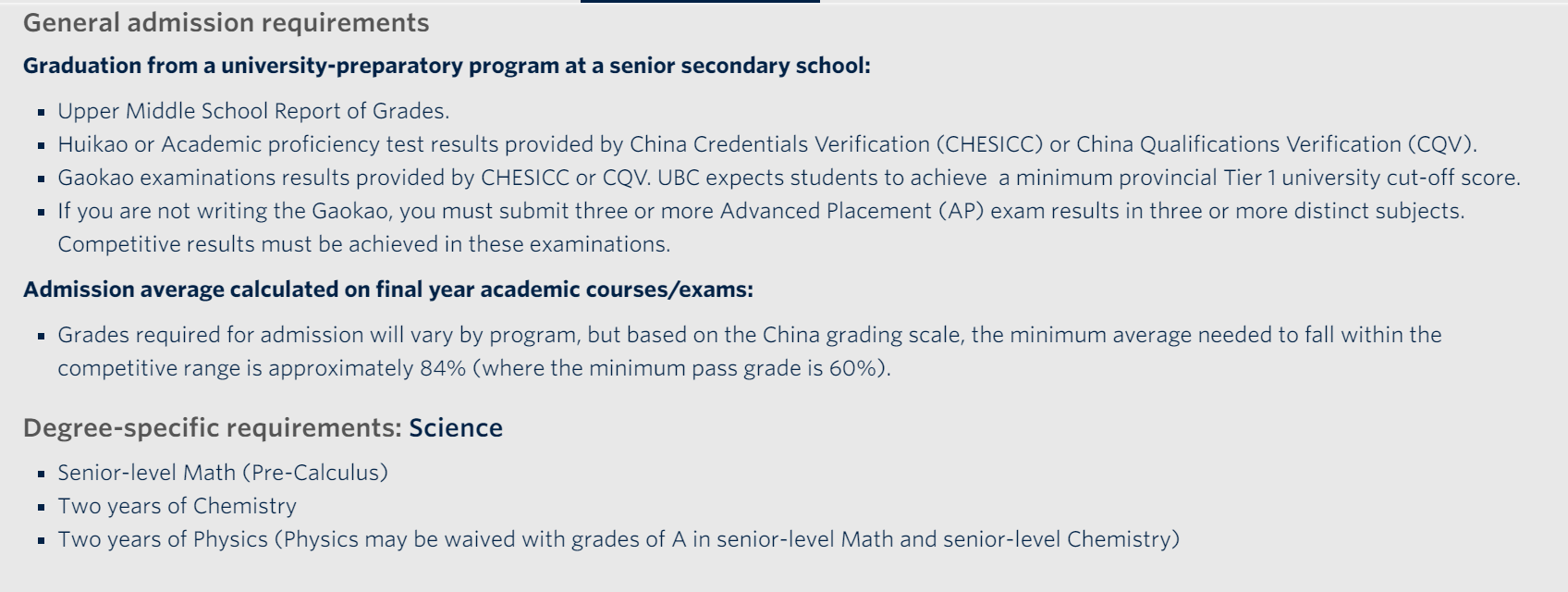The height and width of the screenshot is (592, 1568).
Task: Click the word Science in the heading
Action: (x=456, y=428)
